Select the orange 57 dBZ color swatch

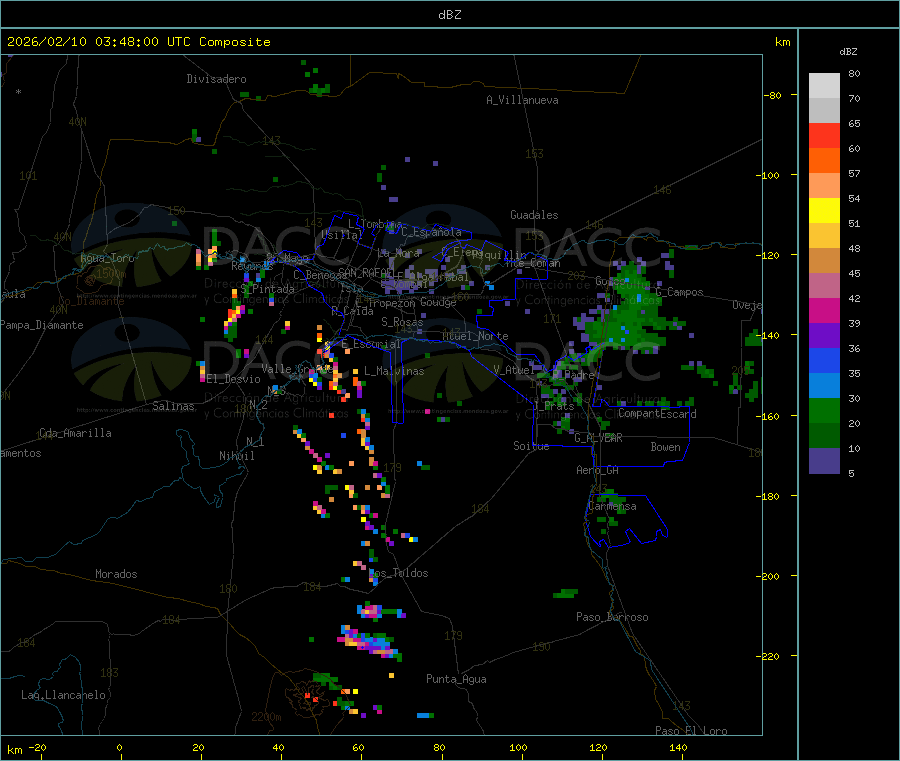pos(824,161)
